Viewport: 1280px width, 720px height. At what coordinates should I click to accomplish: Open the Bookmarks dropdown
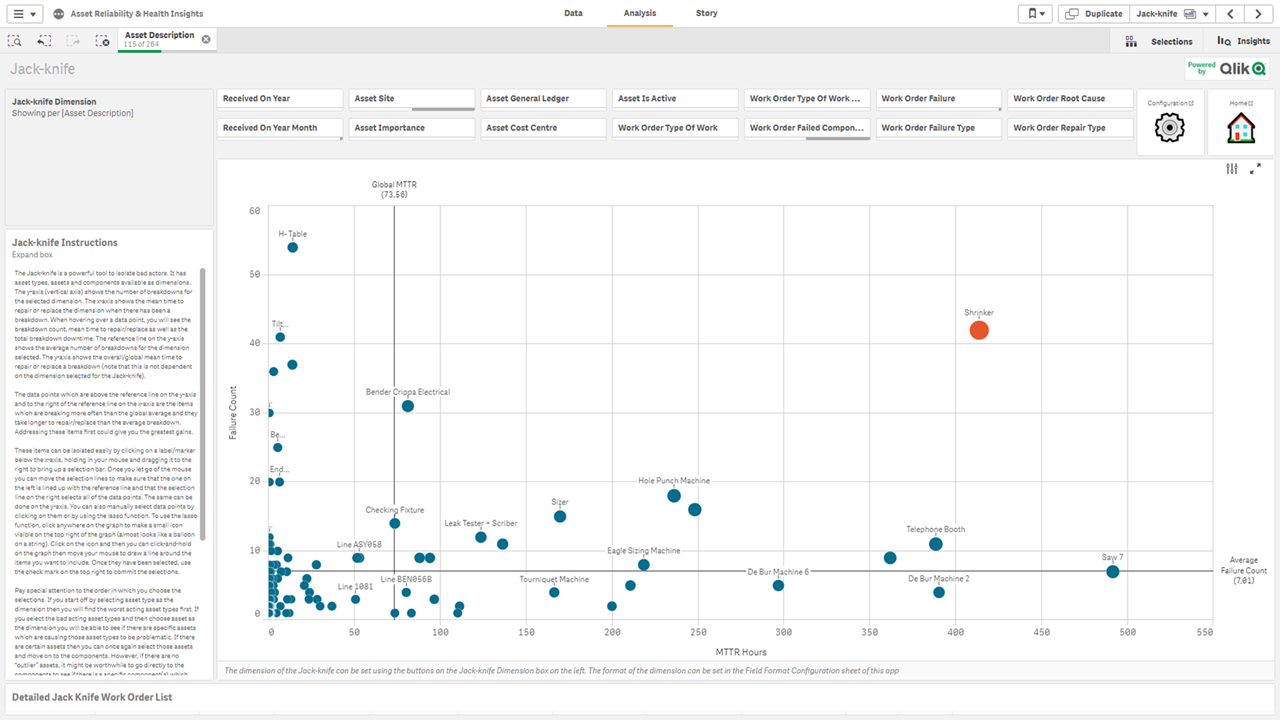coord(1034,14)
